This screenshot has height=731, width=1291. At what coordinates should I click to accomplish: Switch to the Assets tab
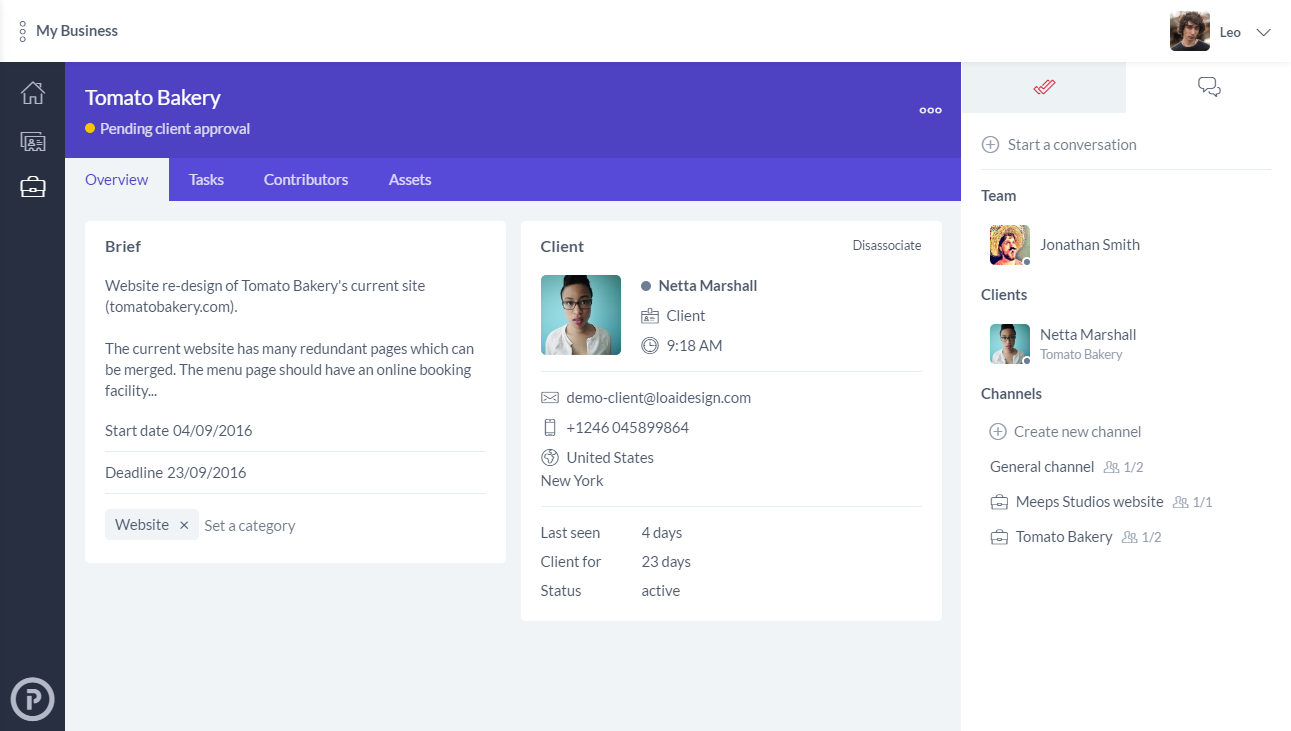[410, 180]
